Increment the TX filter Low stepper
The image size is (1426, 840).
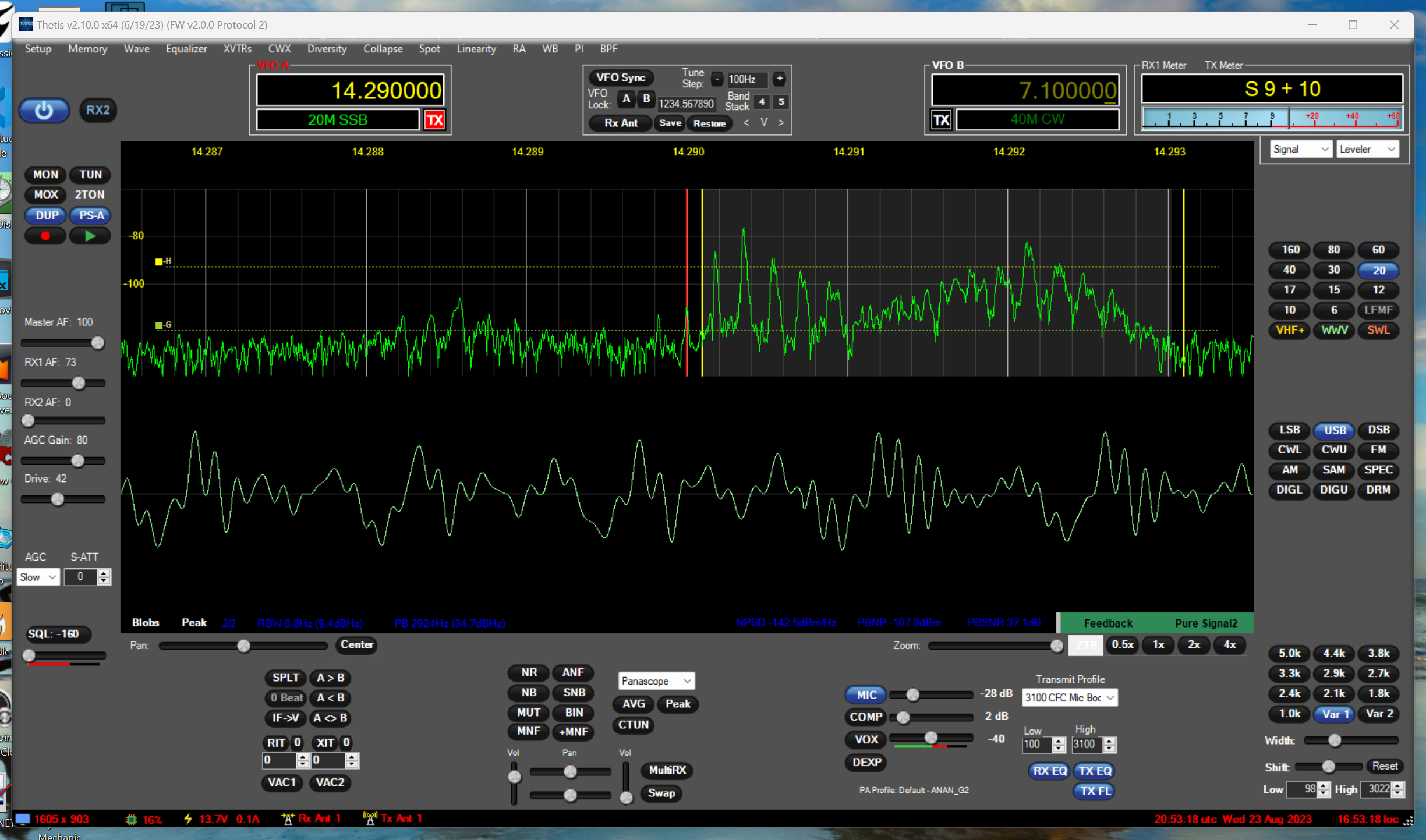(1059, 740)
